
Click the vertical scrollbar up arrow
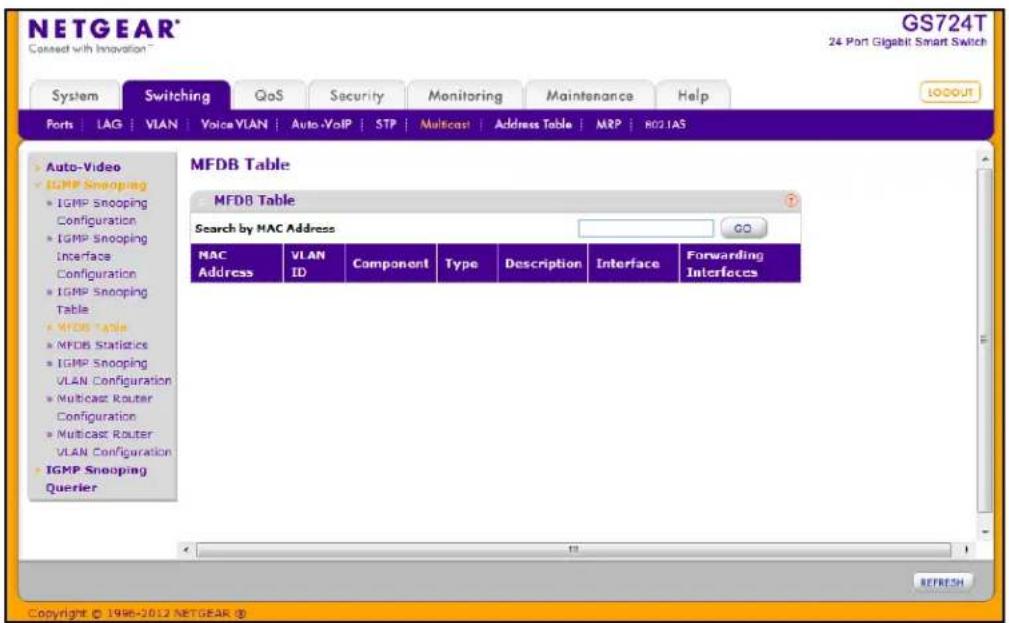pyautogui.click(x=985, y=159)
